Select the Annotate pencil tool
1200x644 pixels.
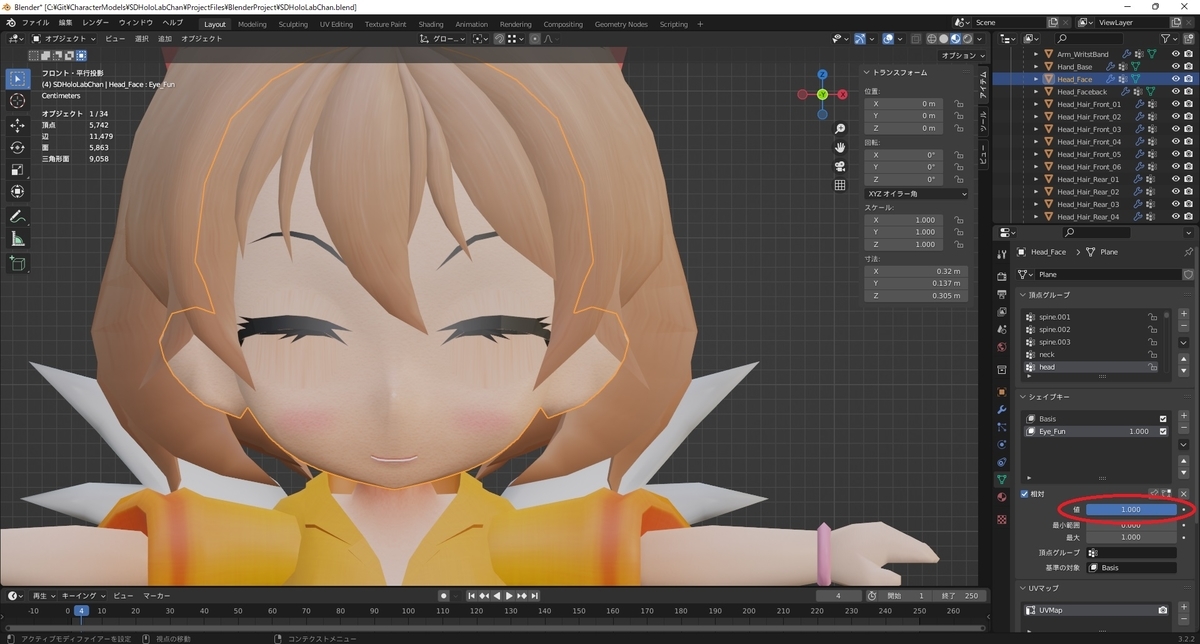[x=17, y=217]
